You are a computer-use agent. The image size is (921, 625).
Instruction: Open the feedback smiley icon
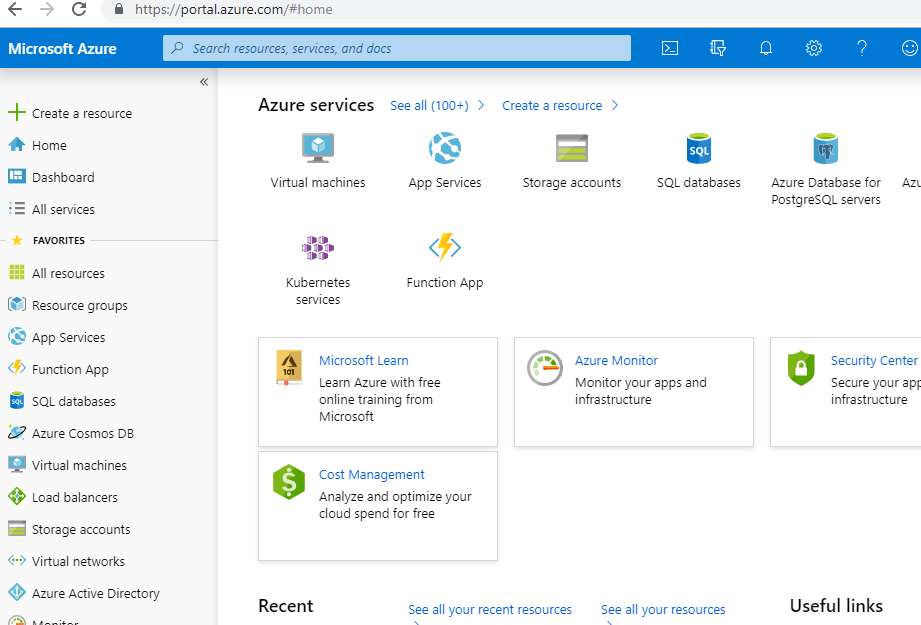[909, 48]
